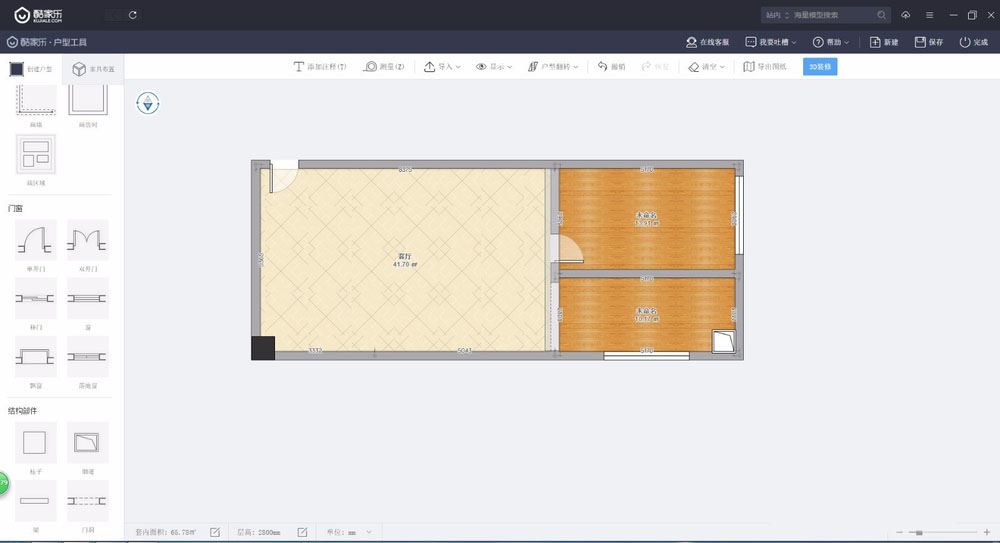Switch to the create floor plan (创建户型) tab
This screenshot has width=1000, height=543.
click(31, 69)
